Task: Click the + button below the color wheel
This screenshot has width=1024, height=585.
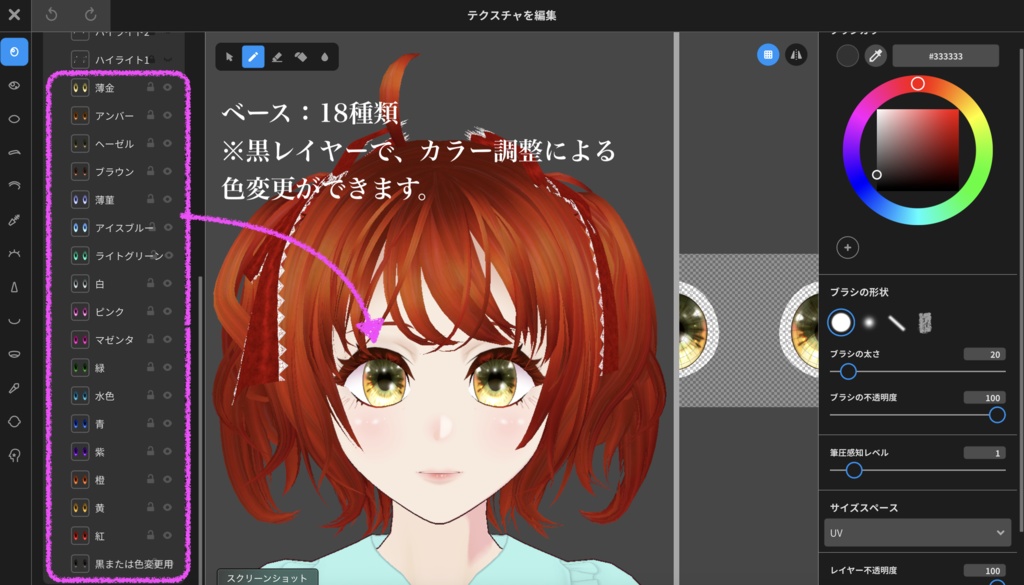Action: 848,246
